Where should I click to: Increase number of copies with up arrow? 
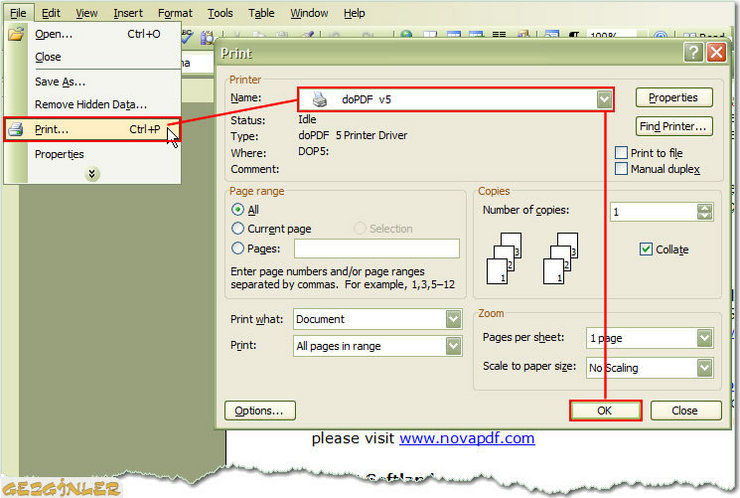(705, 208)
